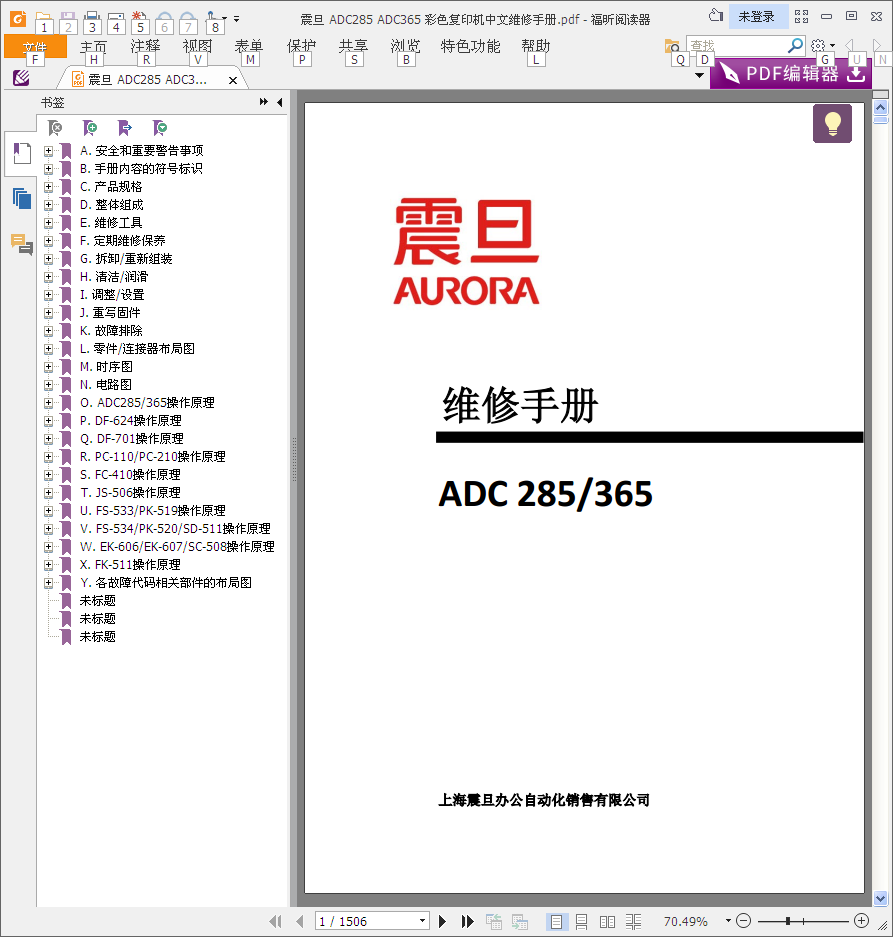The width and height of the screenshot is (893, 937).
Task: Switch to the 注释 ribbon tab
Action: point(145,46)
